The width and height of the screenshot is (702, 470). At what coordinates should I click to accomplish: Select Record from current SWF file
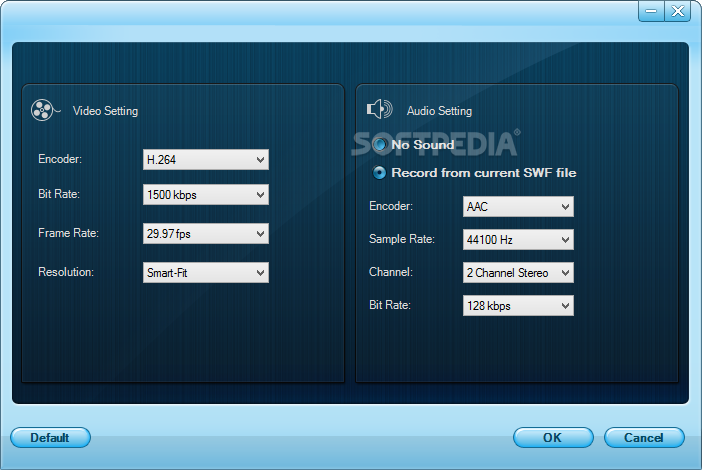coord(379,173)
